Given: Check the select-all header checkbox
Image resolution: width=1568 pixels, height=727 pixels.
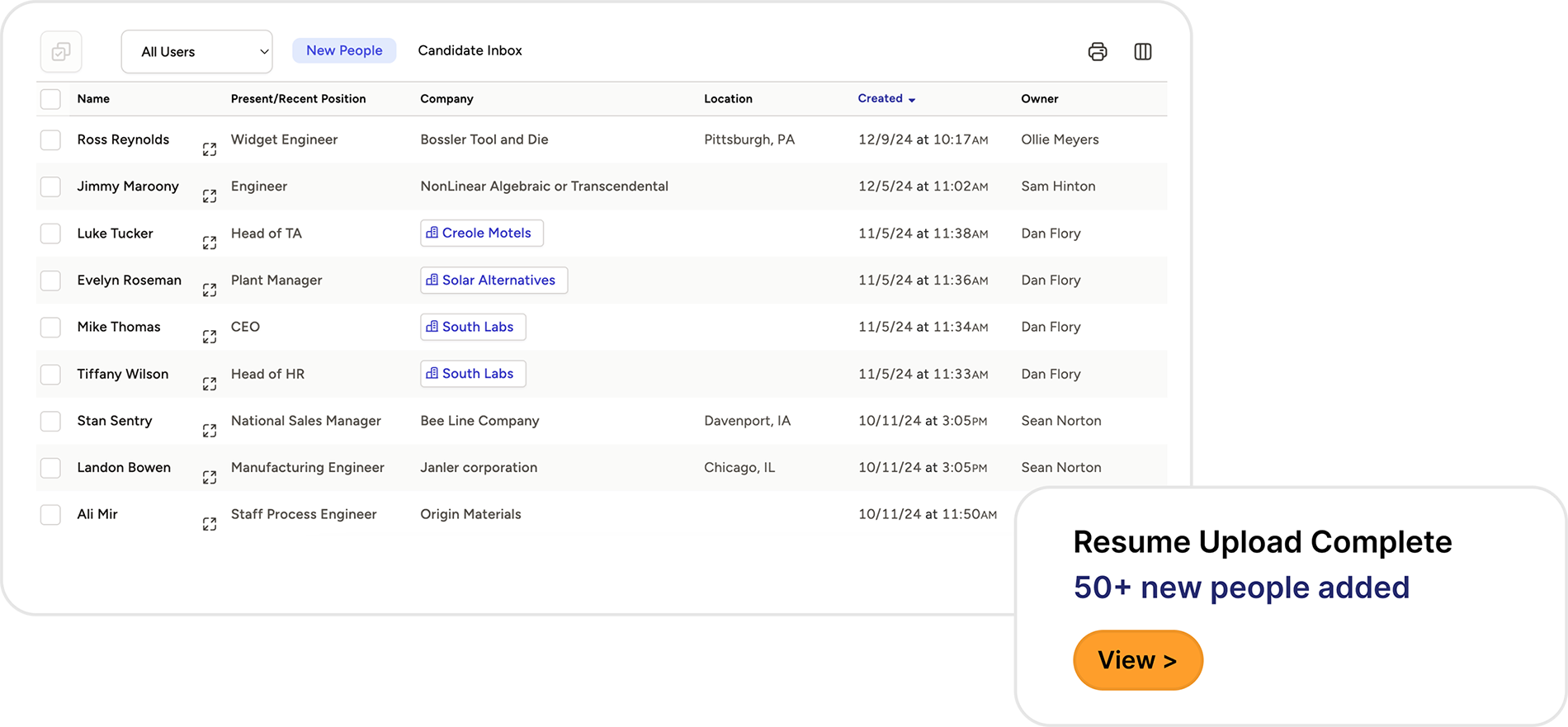Looking at the screenshot, I should point(51,99).
